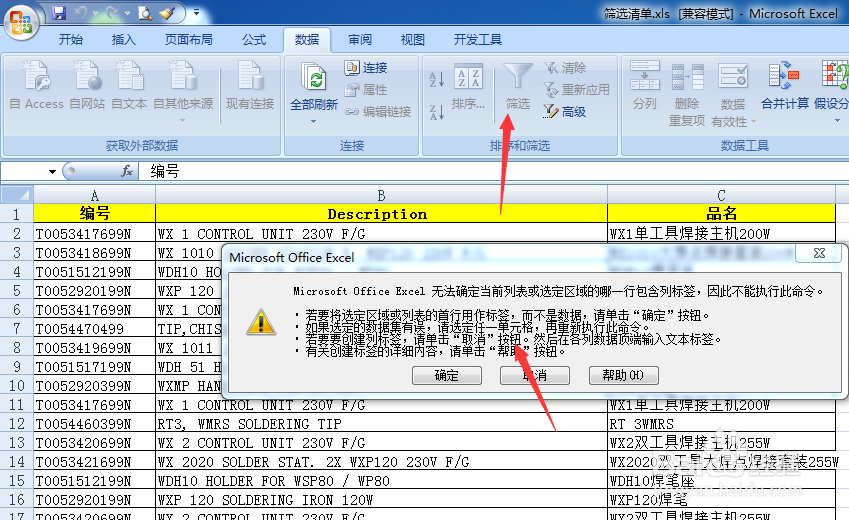Image resolution: width=849 pixels, height=520 pixels.
Task: Sort descending with the Z-A icon
Action: point(436,112)
